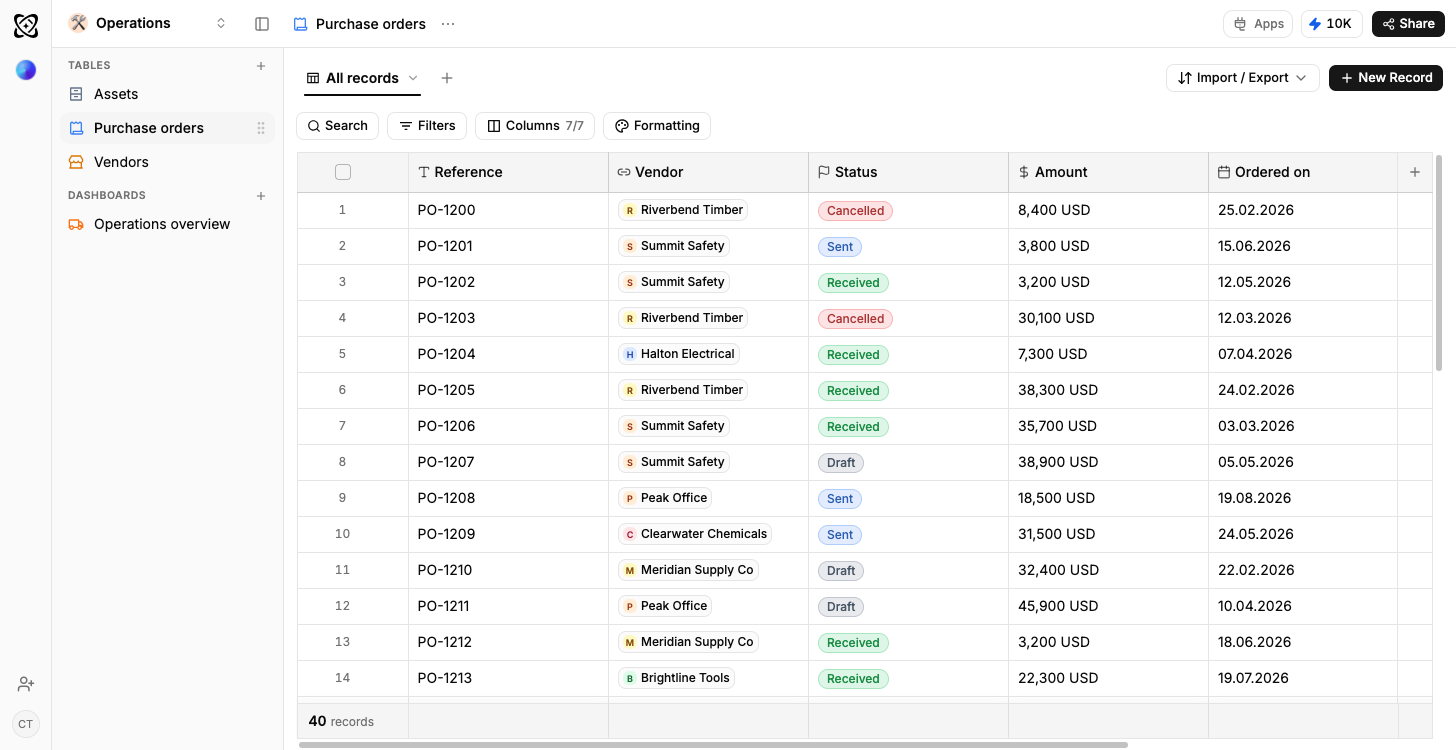Open the Columns 7/7 selector
The image size is (1456, 750).
pos(535,126)
